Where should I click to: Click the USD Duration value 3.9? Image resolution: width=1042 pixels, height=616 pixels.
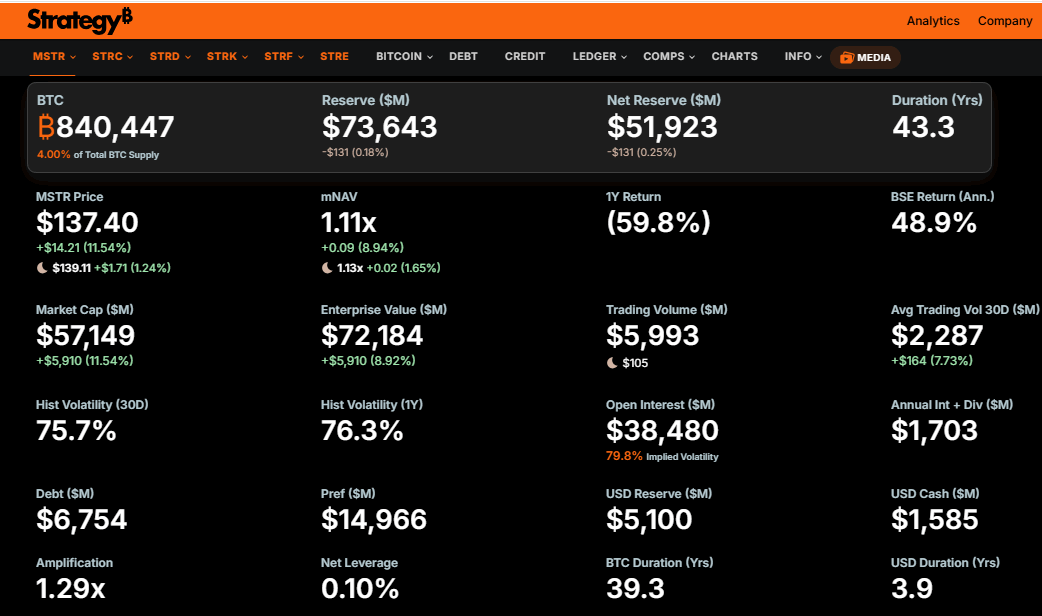click(x=912, y=589)
